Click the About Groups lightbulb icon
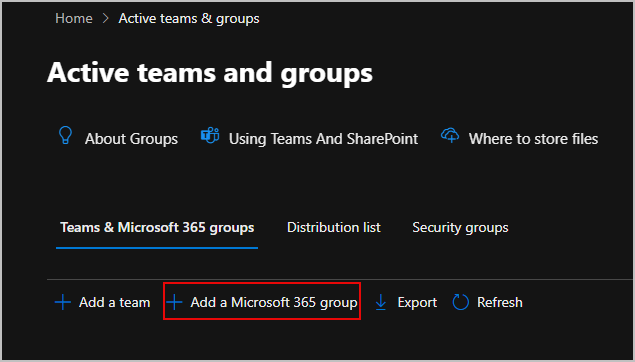The width and height of the screenshot is (635, 362). [65, 136]
